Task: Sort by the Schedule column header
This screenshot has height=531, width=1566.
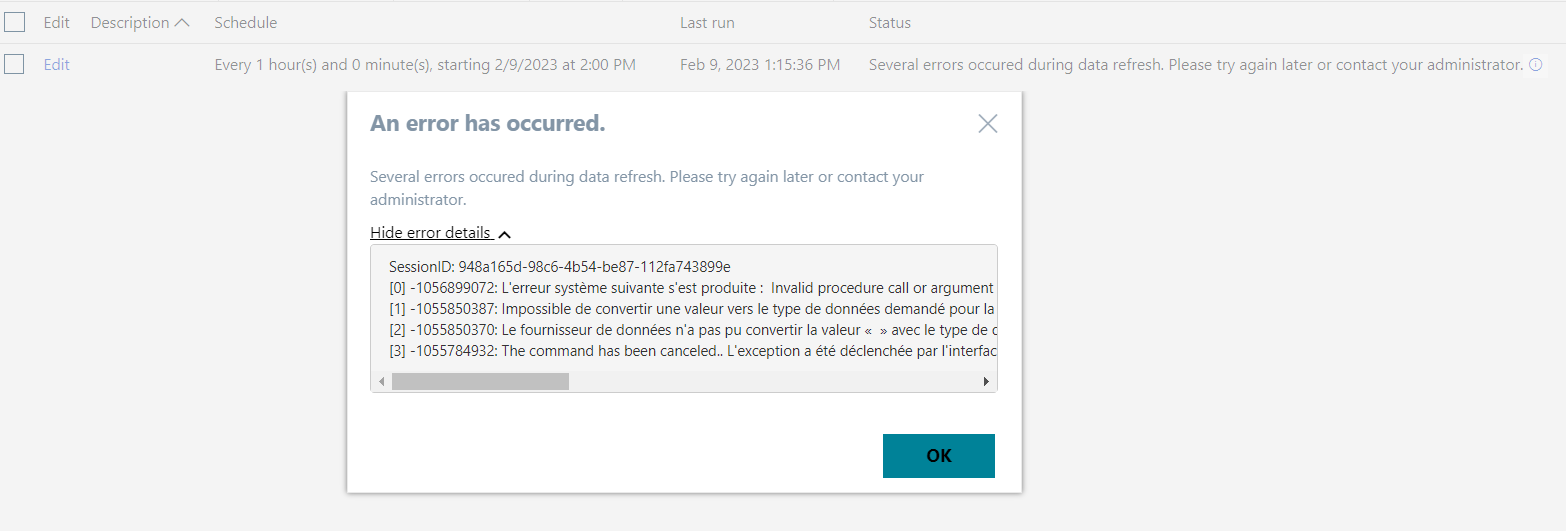Action: [x=246, y=22]
